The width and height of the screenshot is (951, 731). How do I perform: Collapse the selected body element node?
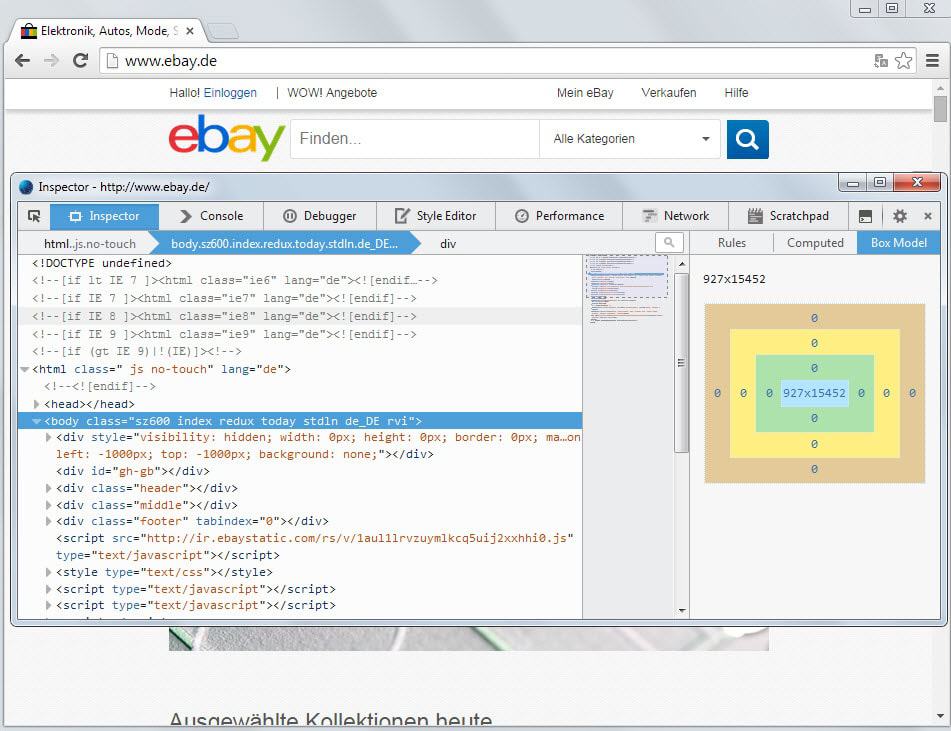[x=36, y=421]
